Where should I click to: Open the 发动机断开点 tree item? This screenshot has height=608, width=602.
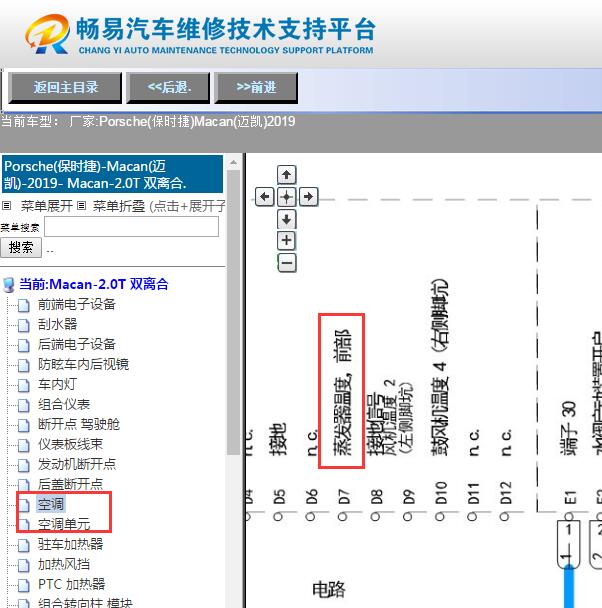(77, 464)
